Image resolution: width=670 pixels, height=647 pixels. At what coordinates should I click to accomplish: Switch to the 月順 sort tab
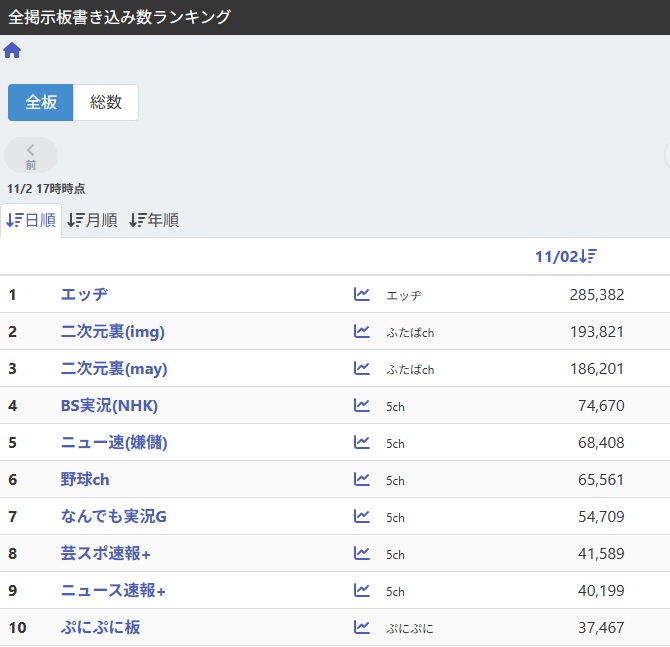[92, 220]
